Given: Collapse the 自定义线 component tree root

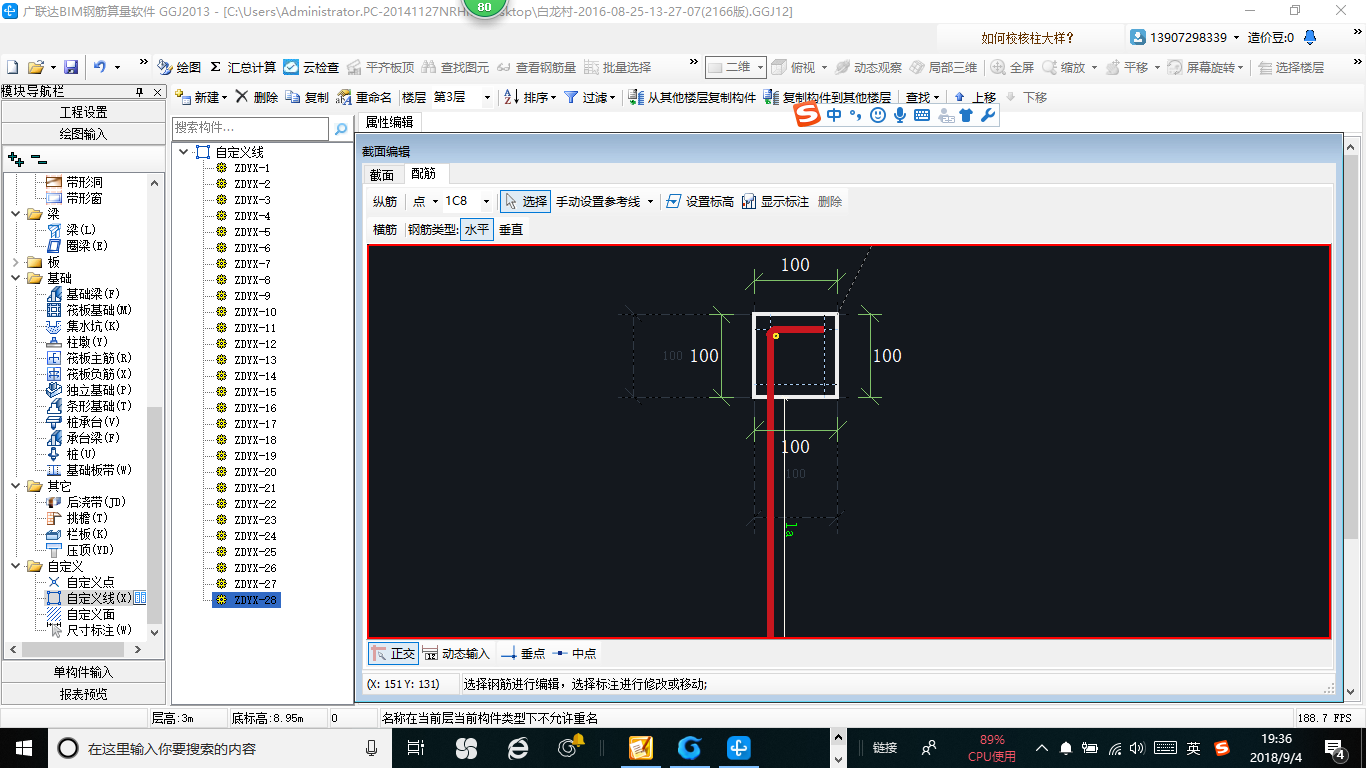Looking at the screenshot, I should pyautogui.click(x=183, y=152).
